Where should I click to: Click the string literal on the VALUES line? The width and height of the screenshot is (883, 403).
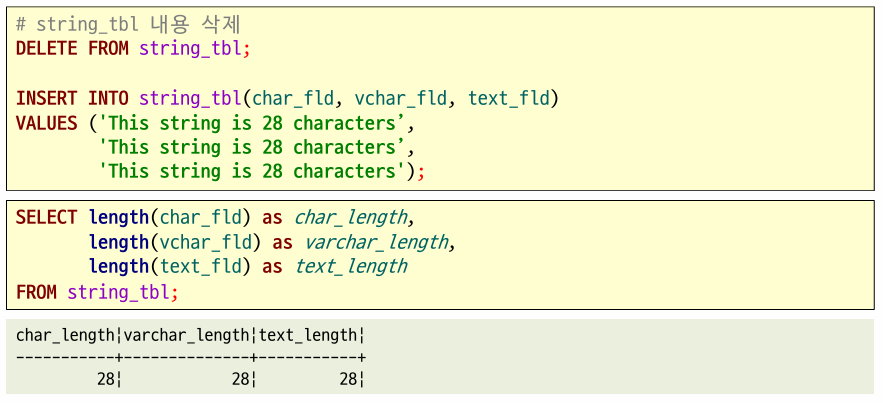(x=253, y=123)
